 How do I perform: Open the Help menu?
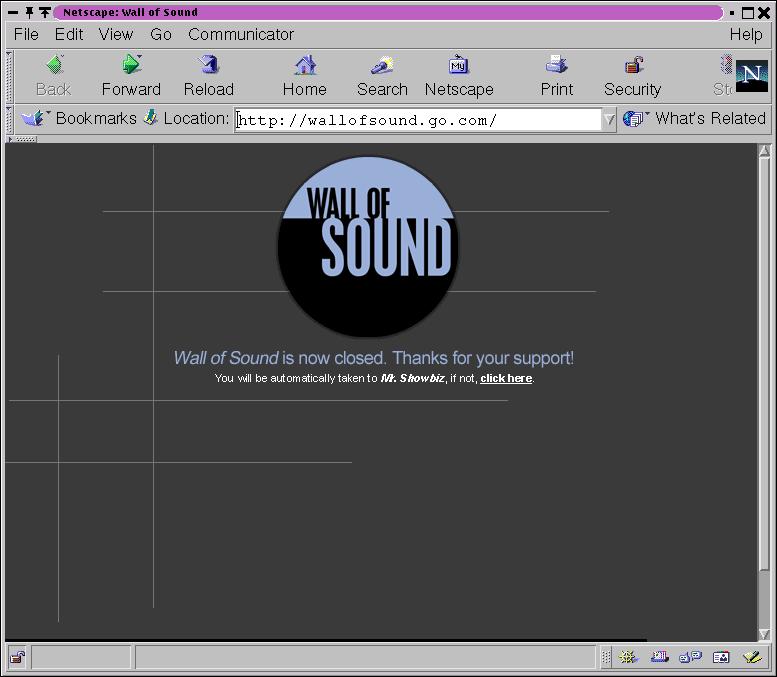pos(746,34)
